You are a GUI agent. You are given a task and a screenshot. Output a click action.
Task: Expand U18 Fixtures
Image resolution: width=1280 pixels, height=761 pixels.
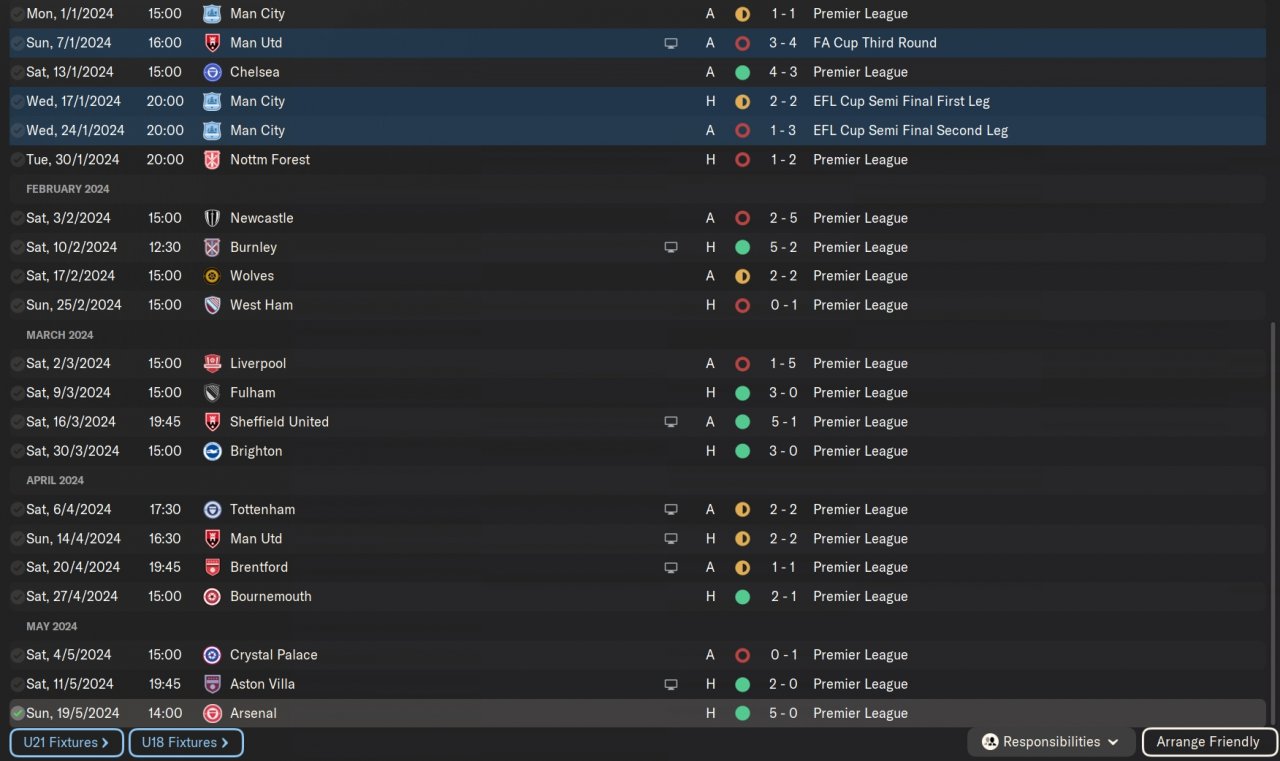coord(185,743)
